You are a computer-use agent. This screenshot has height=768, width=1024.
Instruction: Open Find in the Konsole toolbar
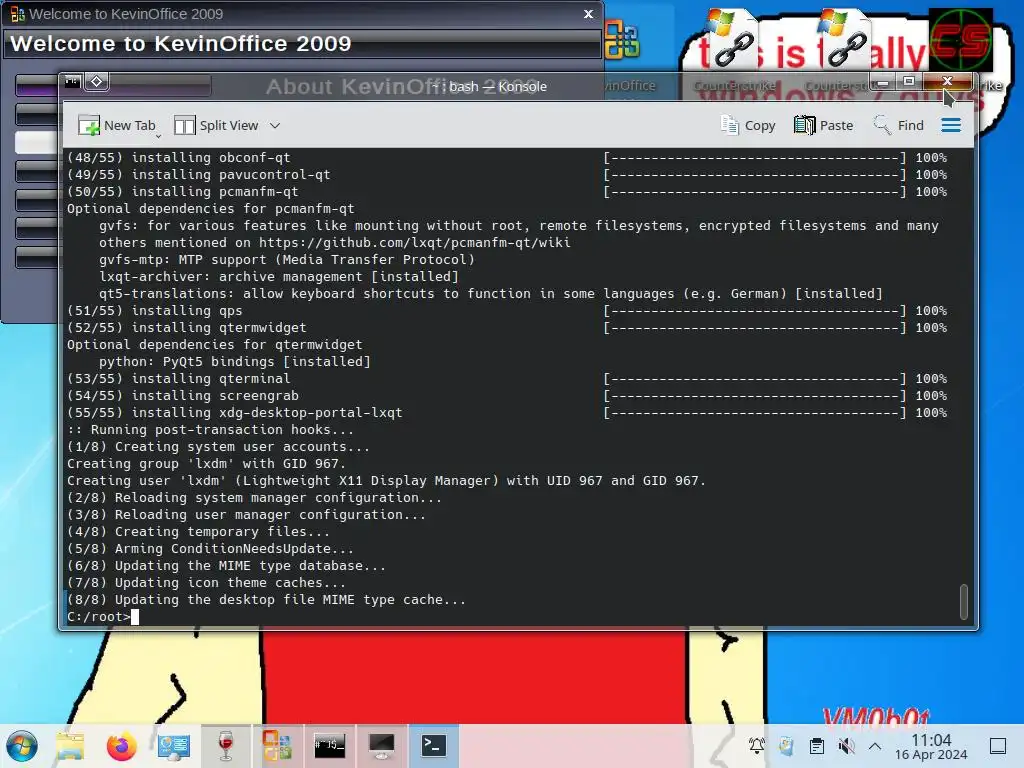coord(899,125)
